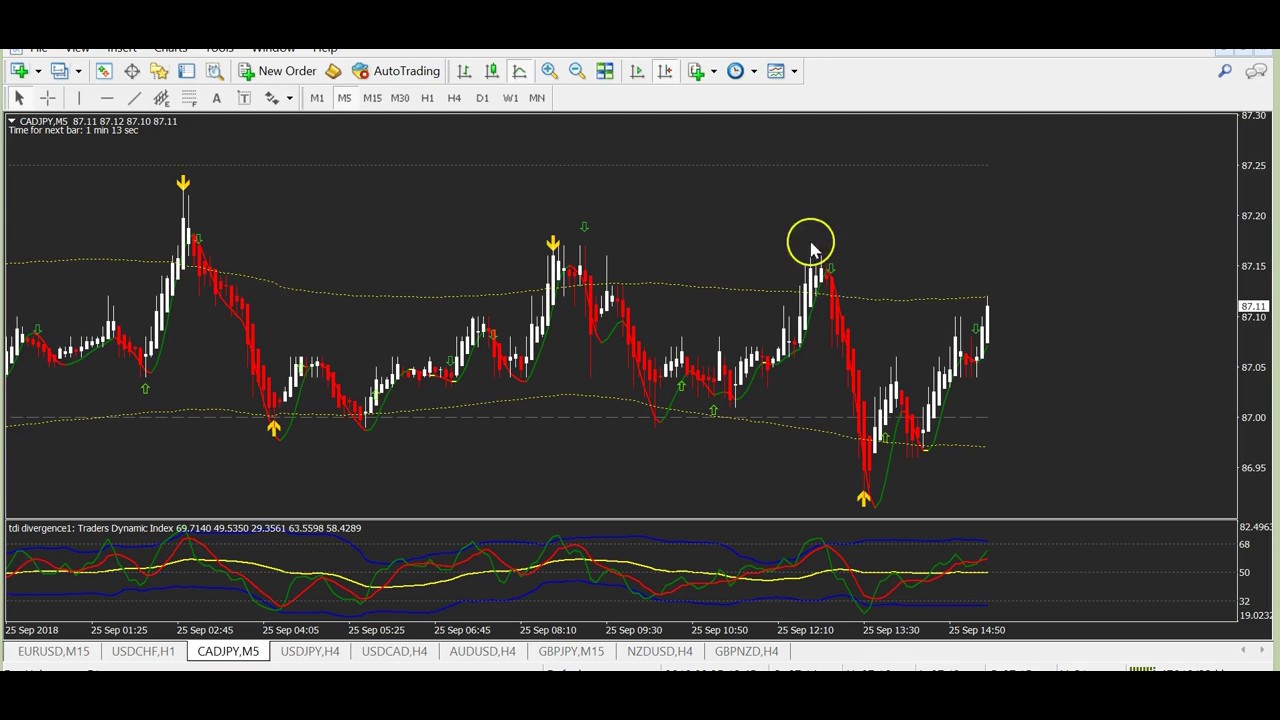Select the CADJPY,M5 chart tab
The image size is (1280, 720).
click(228, 651)
